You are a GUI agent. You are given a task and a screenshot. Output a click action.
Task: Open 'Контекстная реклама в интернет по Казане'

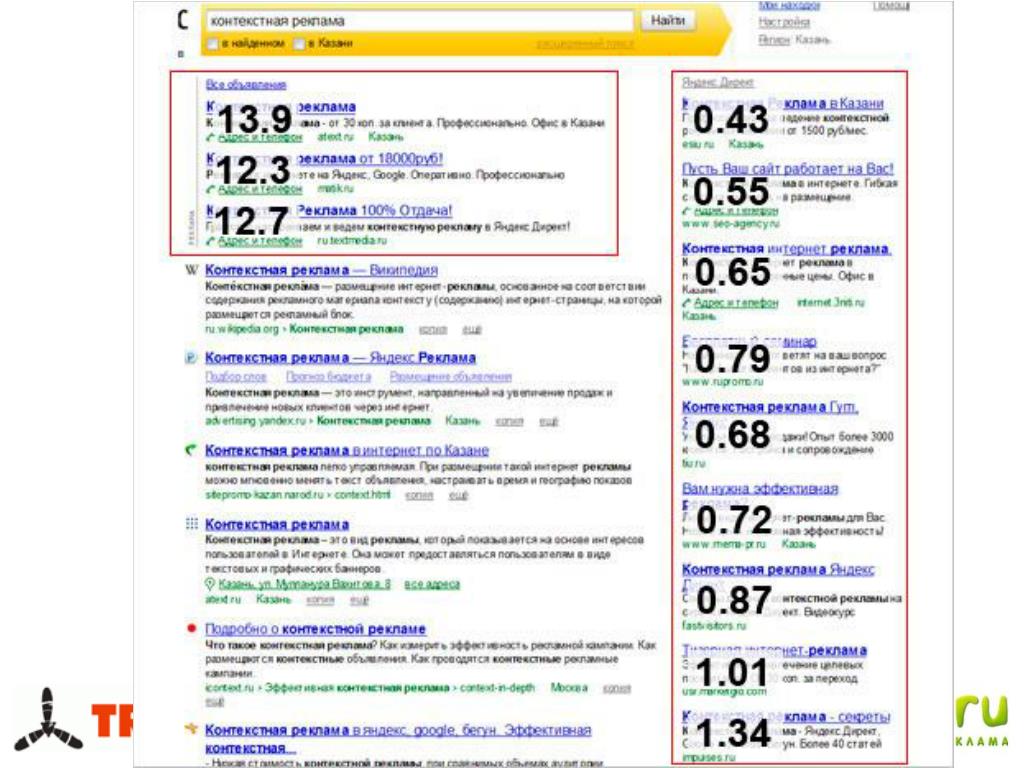coord(347,451)
